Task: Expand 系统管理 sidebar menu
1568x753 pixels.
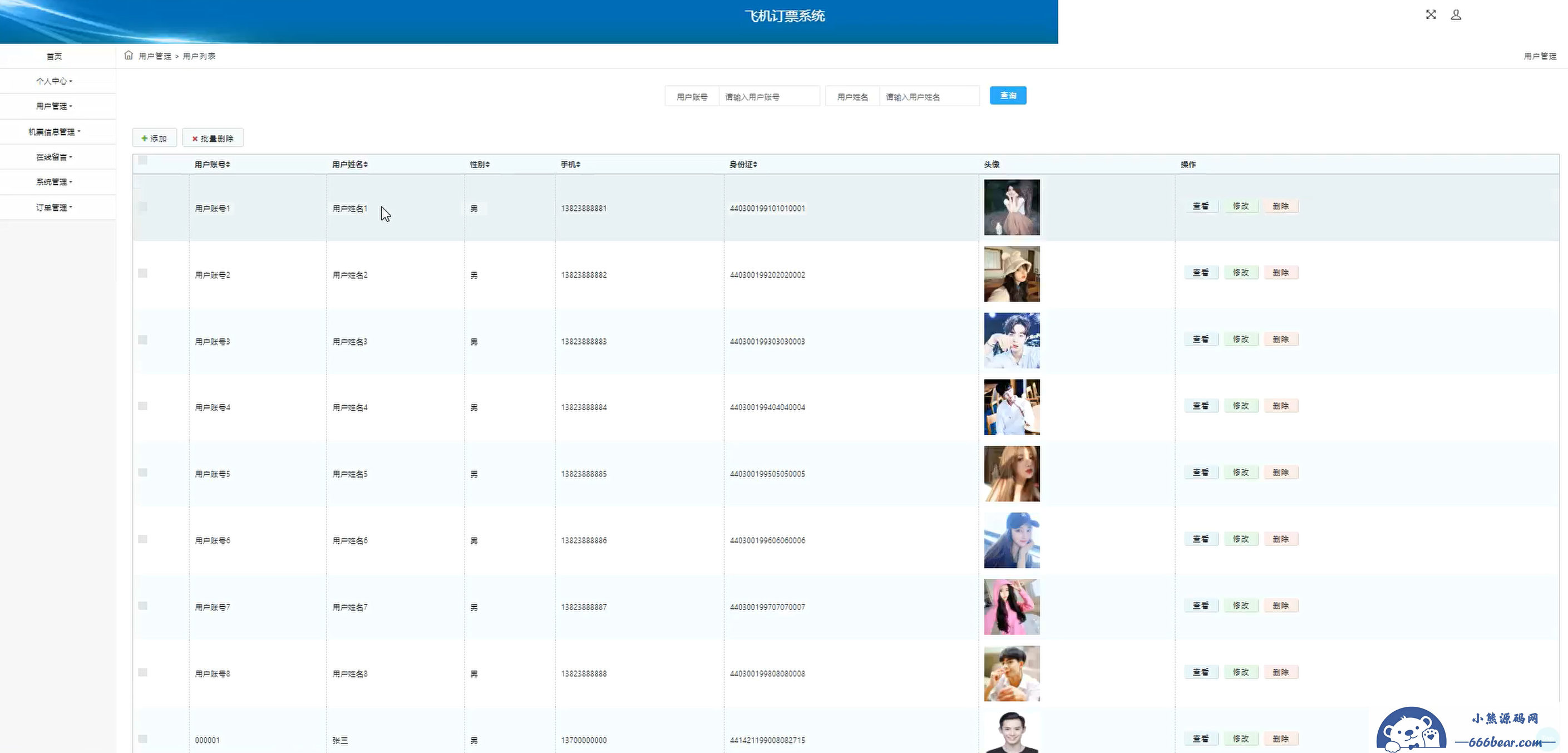Action: 54,182
